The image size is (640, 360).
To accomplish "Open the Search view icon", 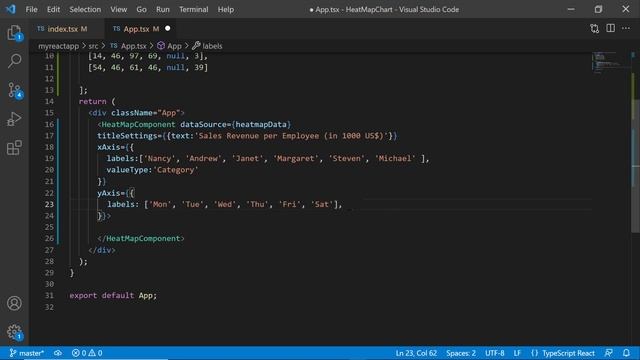I will (14, 61).
